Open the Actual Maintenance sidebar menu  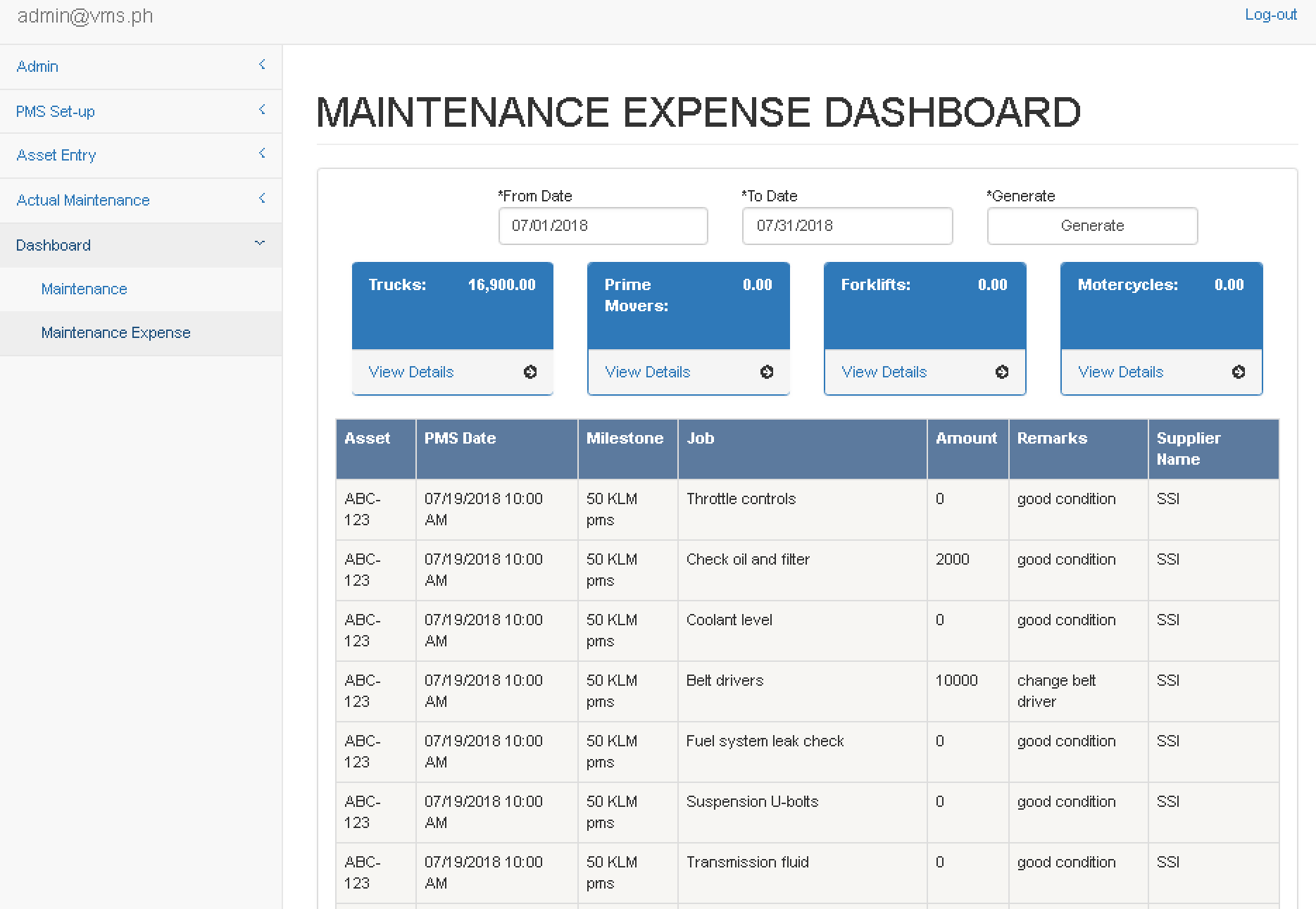tap(141, 201)
